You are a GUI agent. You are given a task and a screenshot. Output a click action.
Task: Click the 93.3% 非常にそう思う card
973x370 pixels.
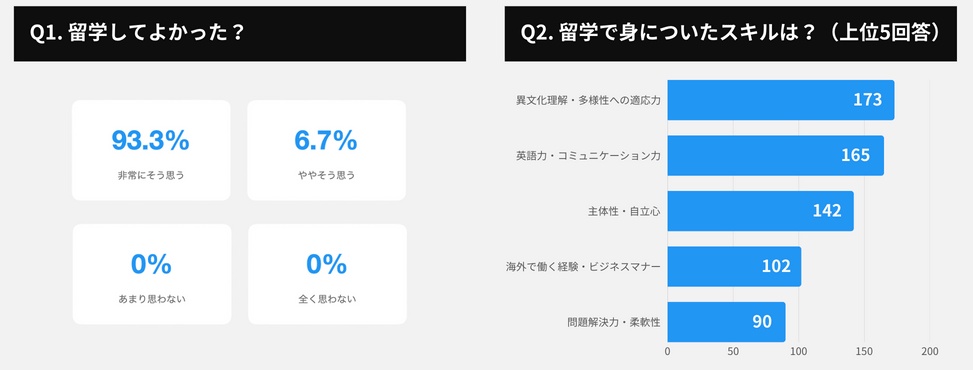tap(151, 150)
